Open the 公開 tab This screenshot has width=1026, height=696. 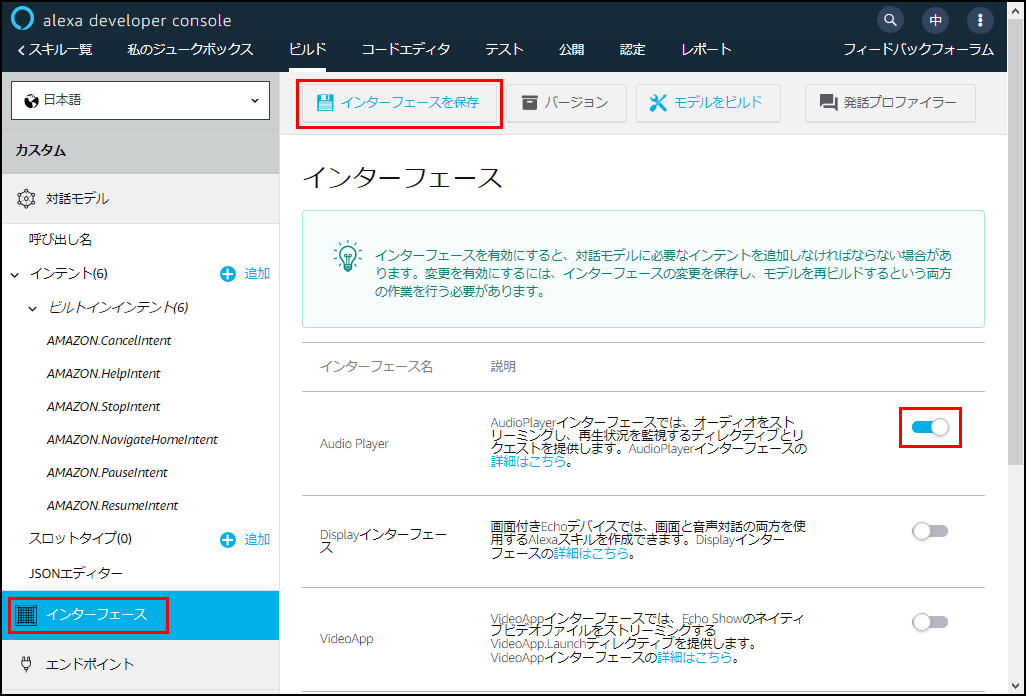[571, 49]
